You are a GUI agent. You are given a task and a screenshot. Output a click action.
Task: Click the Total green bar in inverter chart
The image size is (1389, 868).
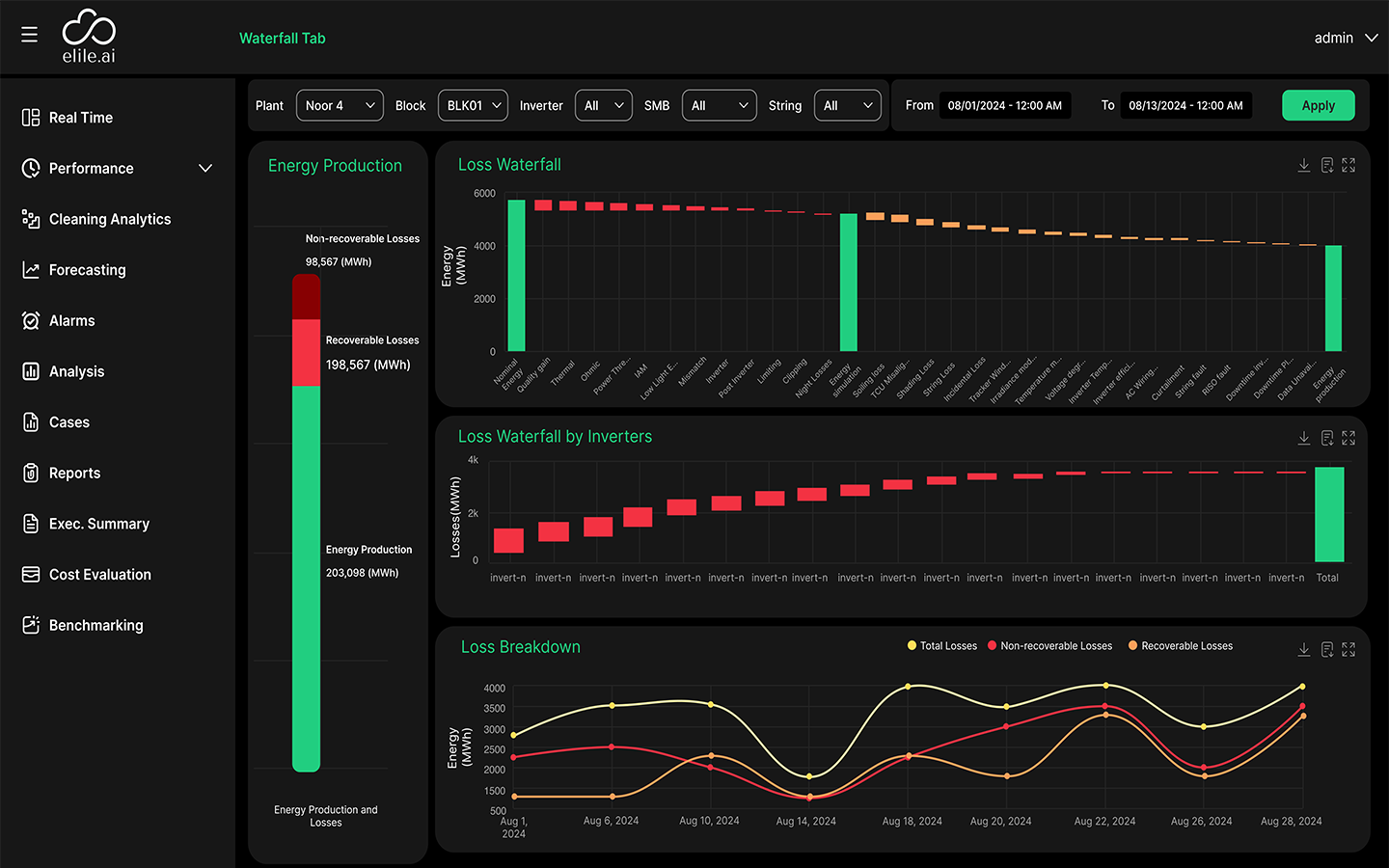coord(1329,515)
